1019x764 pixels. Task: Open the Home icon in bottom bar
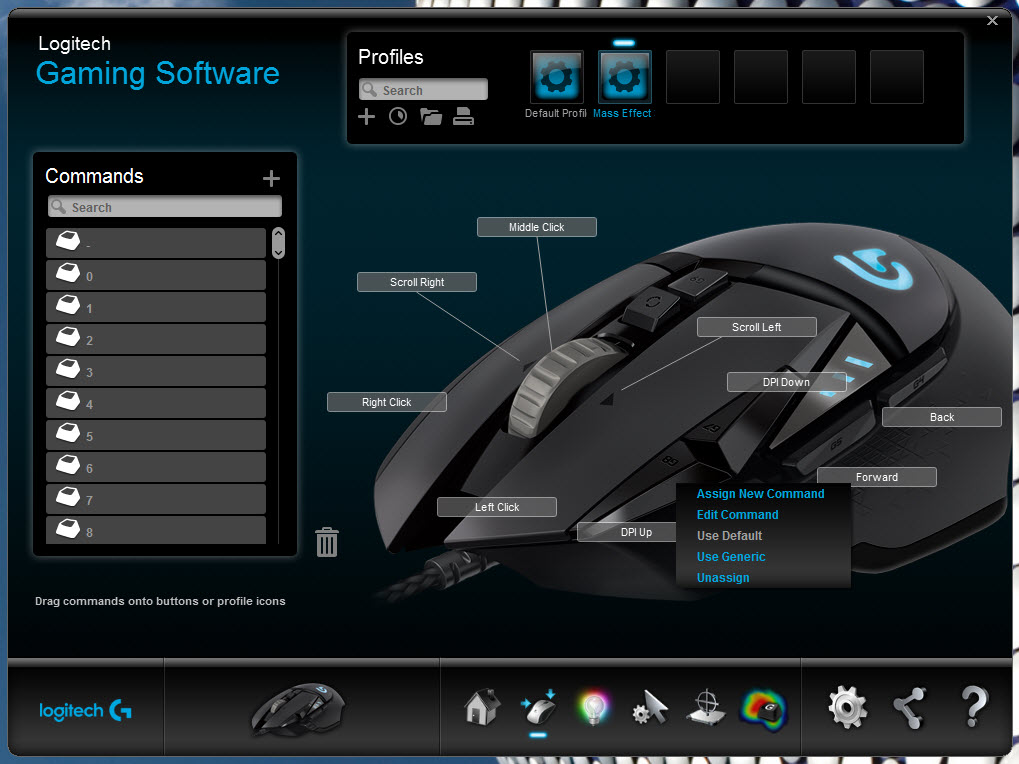(x=482, y=707)
